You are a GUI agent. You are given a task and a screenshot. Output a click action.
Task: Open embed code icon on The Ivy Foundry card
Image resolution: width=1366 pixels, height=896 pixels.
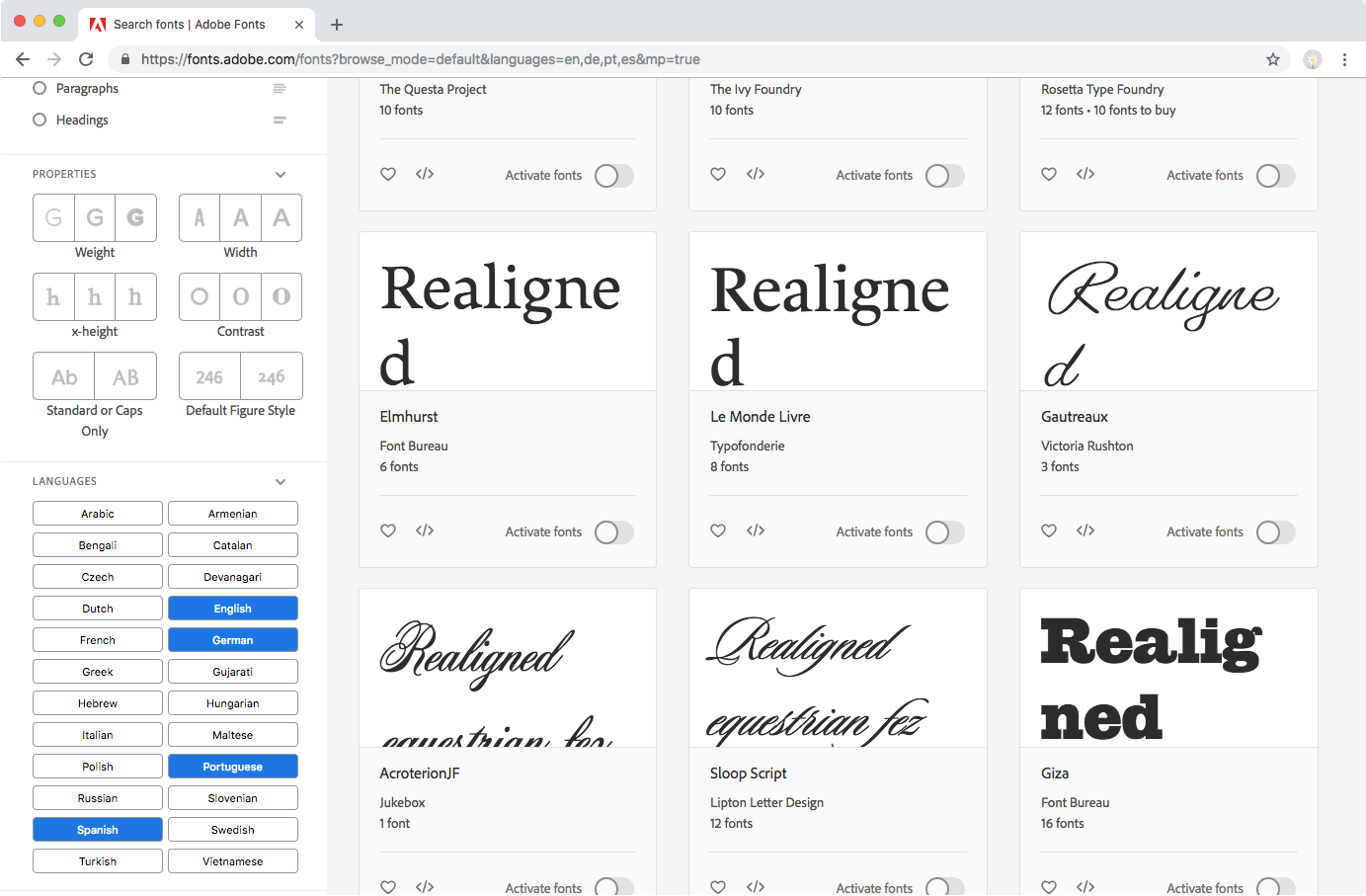click(756, 174)
